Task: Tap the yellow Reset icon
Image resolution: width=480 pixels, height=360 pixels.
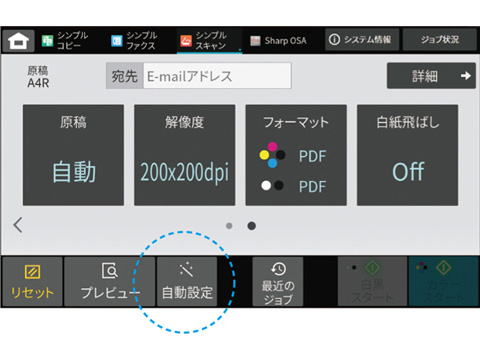Action: click(x=32, y=272)
